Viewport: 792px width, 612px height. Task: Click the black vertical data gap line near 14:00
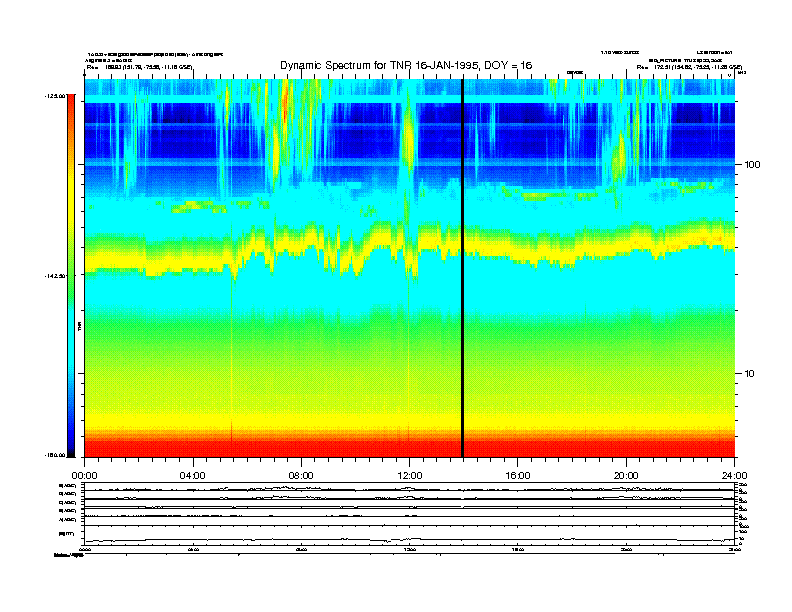462,268
